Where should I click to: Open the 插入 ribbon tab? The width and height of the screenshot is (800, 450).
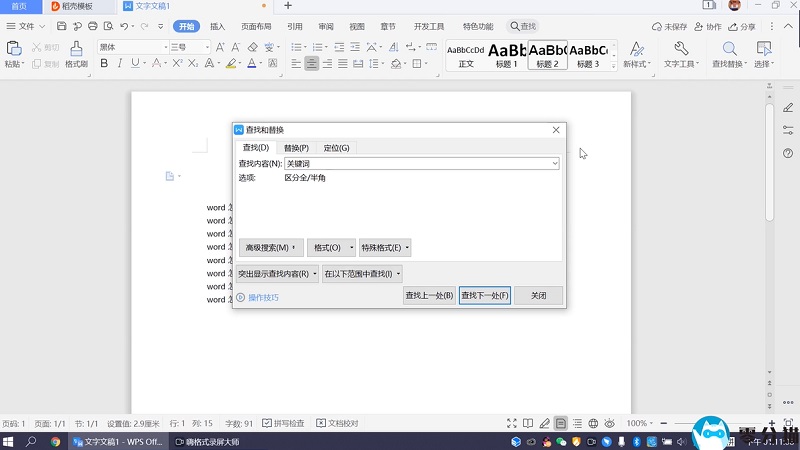coord(217,27)
